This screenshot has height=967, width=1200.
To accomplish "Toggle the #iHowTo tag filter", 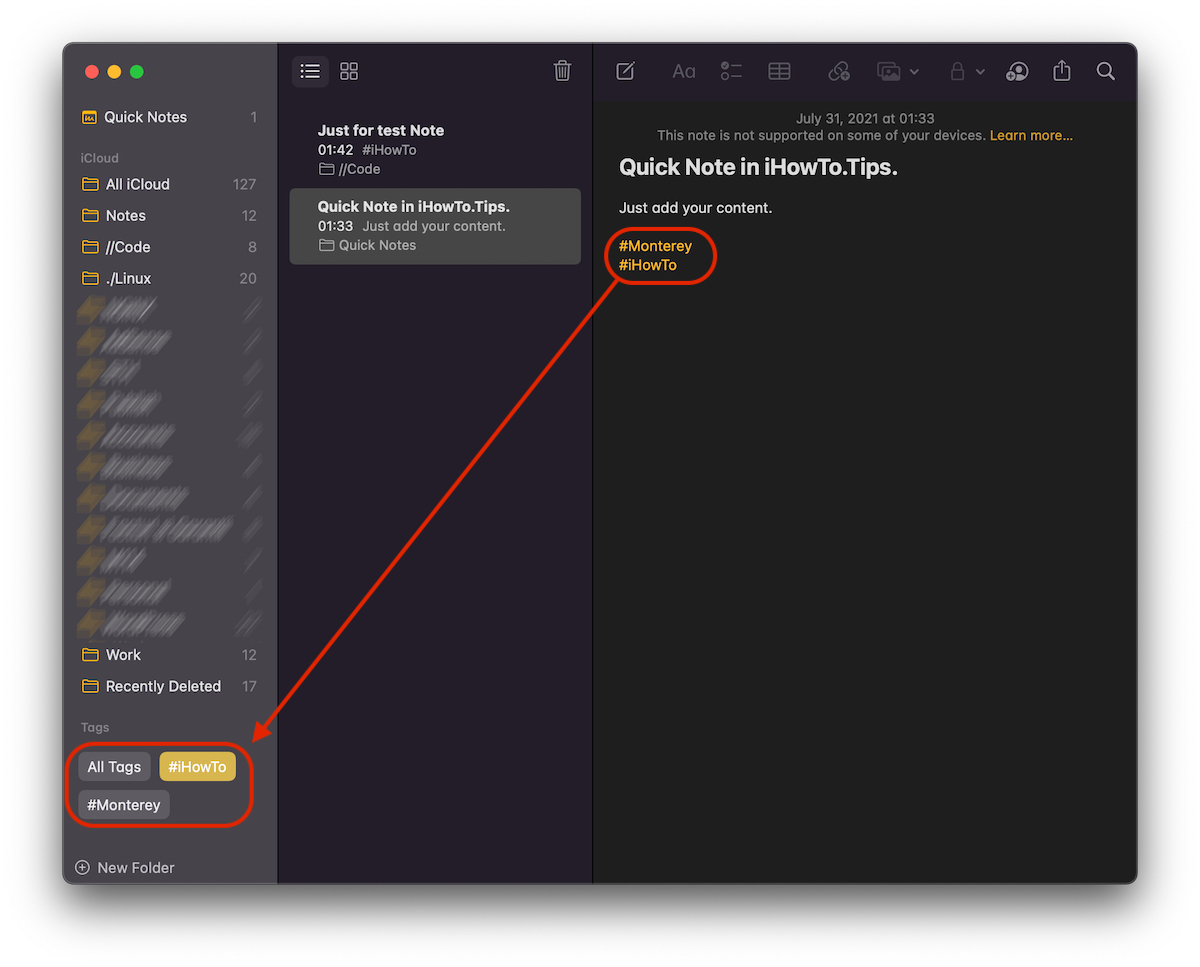I will [197, 767].
